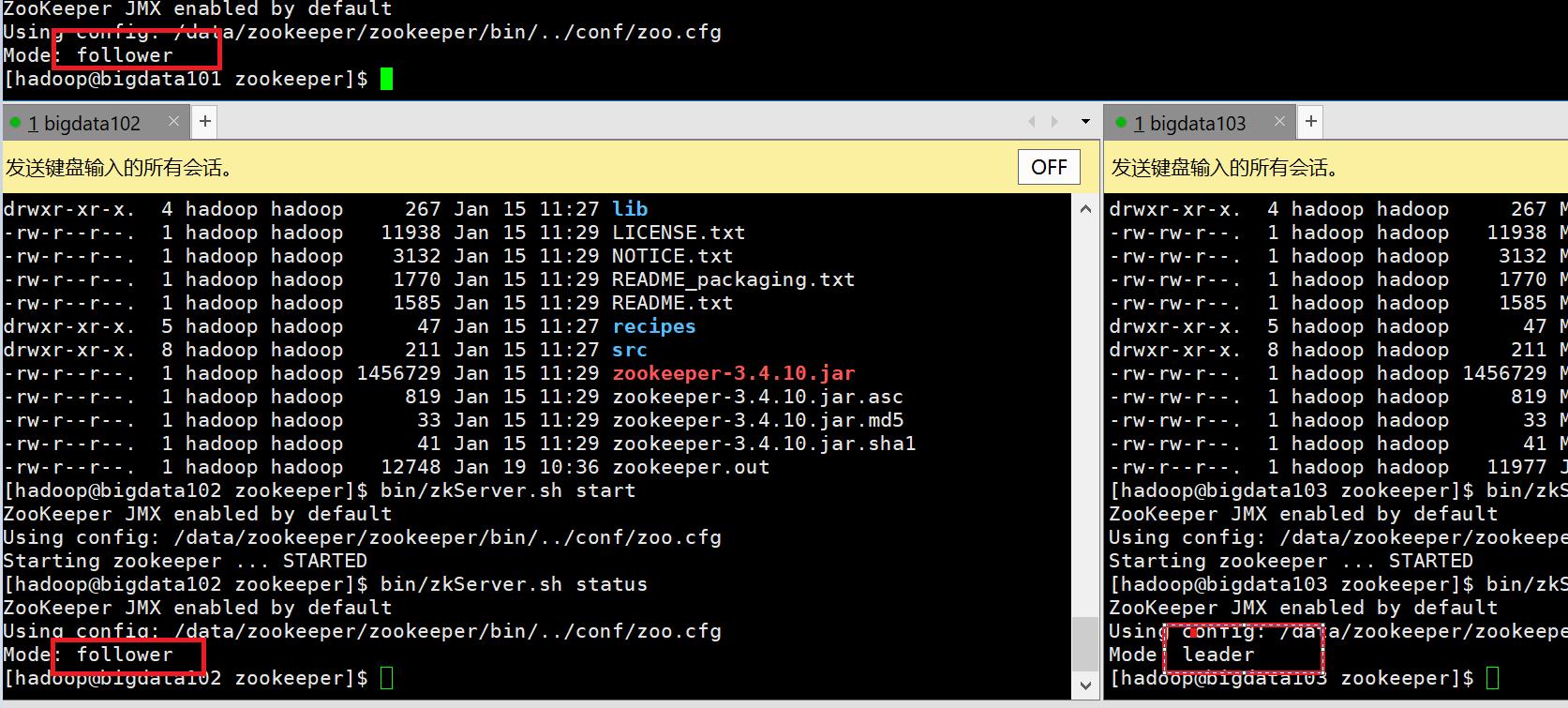Click the file size 1456729 in bigdata102 pane
Image resolution: width=1568 pixels, height=708 pixels.
[398, 373]
